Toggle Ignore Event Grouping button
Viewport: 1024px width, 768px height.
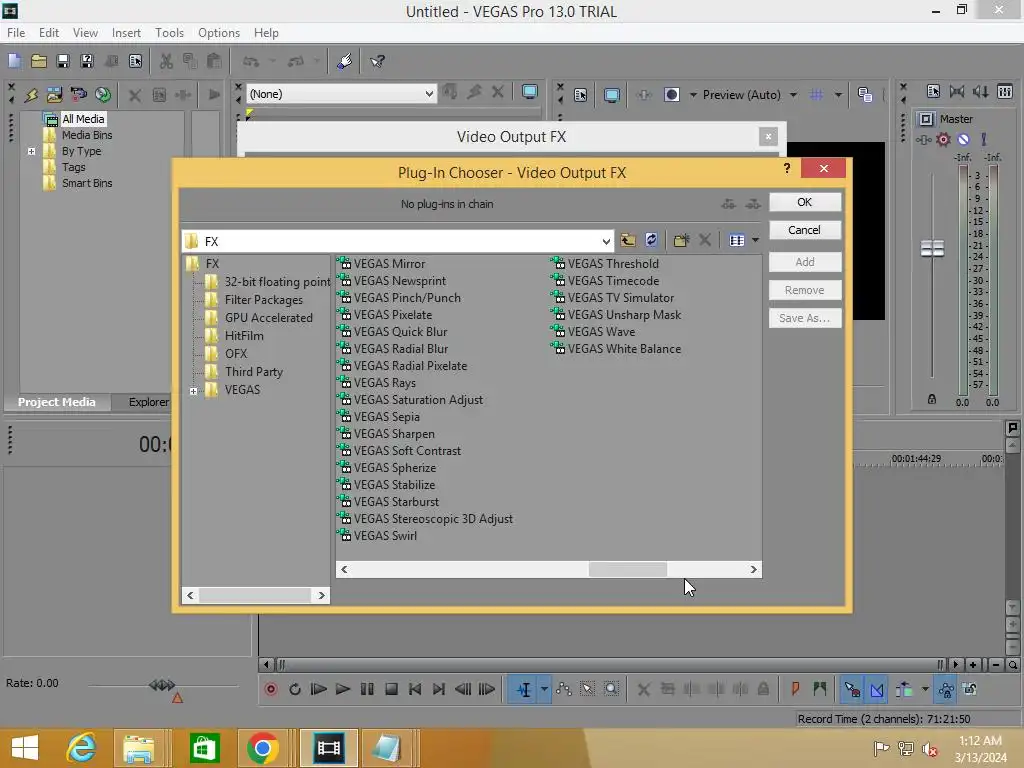(x=970, y=689)
